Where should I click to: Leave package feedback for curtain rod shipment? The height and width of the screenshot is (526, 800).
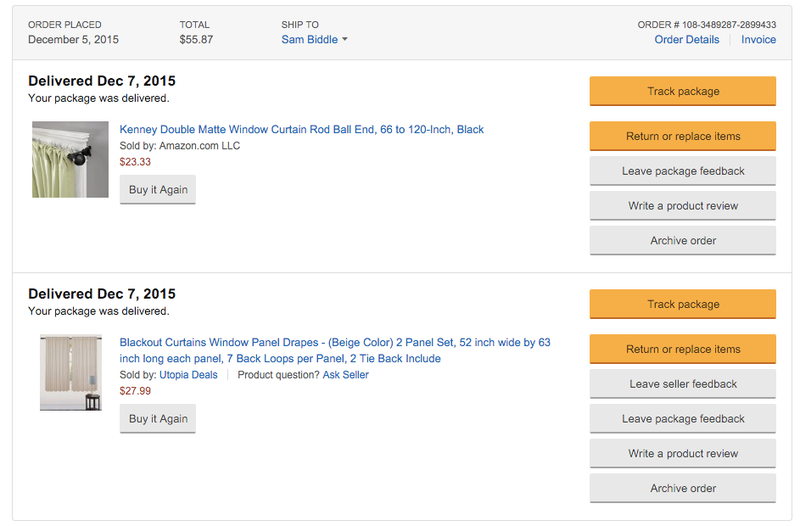[683, 171]
